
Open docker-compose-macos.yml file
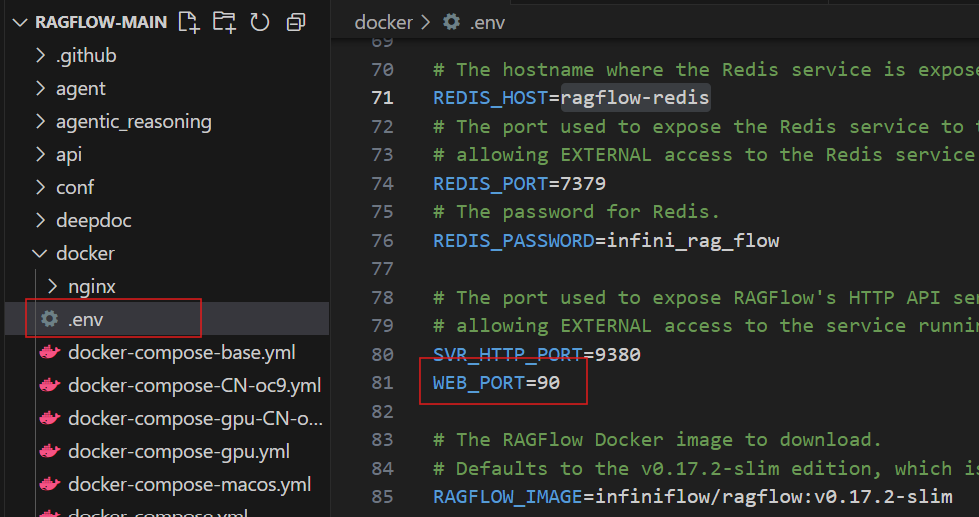click(189, 485)
